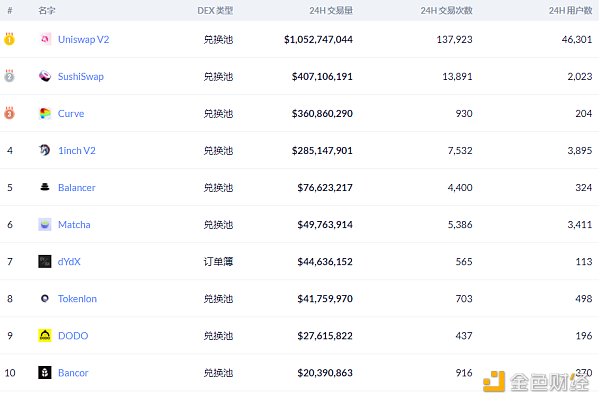Click the SushiSwap logo icon
This screenshot has height=403, width=600.
pos(45,77)
